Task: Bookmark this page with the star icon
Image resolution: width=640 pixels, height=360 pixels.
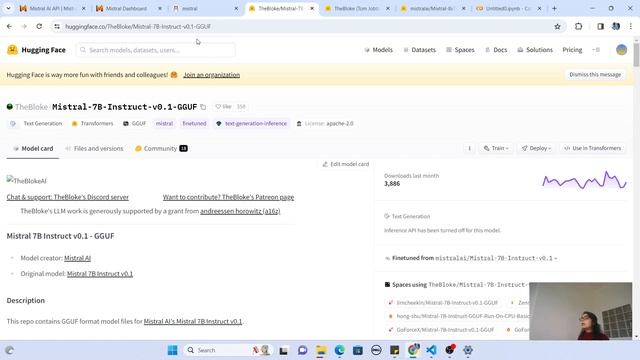Action: point(557,27)
